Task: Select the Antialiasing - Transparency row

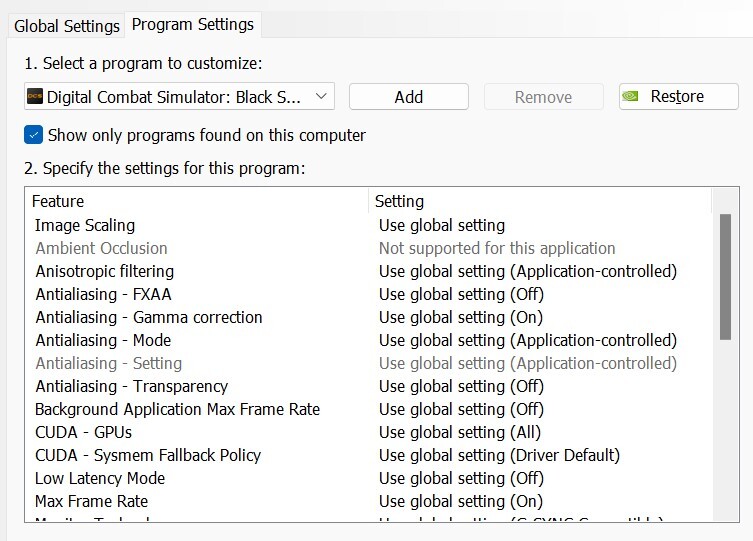Action: (369, 386)
